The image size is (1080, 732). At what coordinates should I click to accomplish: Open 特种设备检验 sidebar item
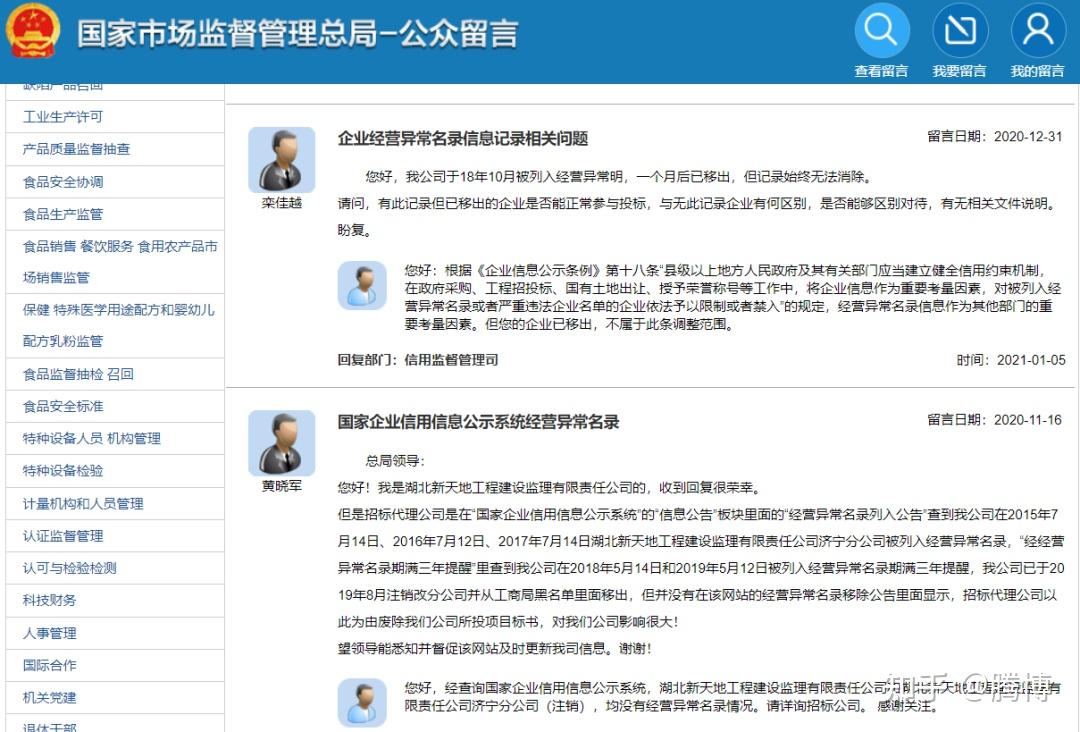[63, 470]
